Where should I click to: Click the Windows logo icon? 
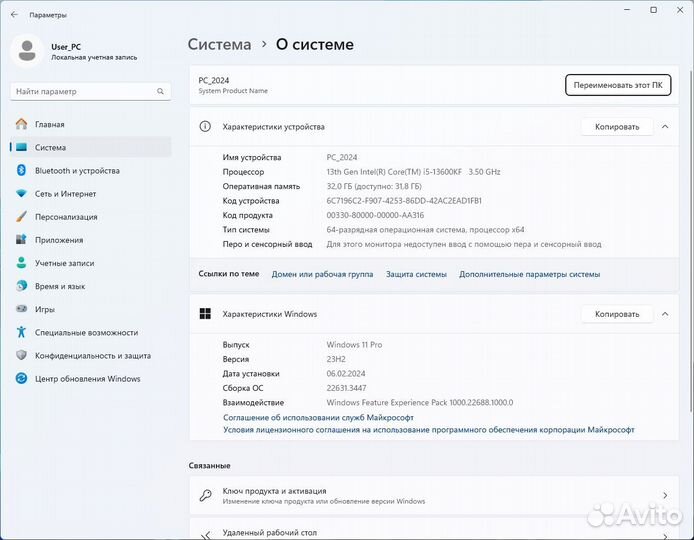click(x=205, y=314)
